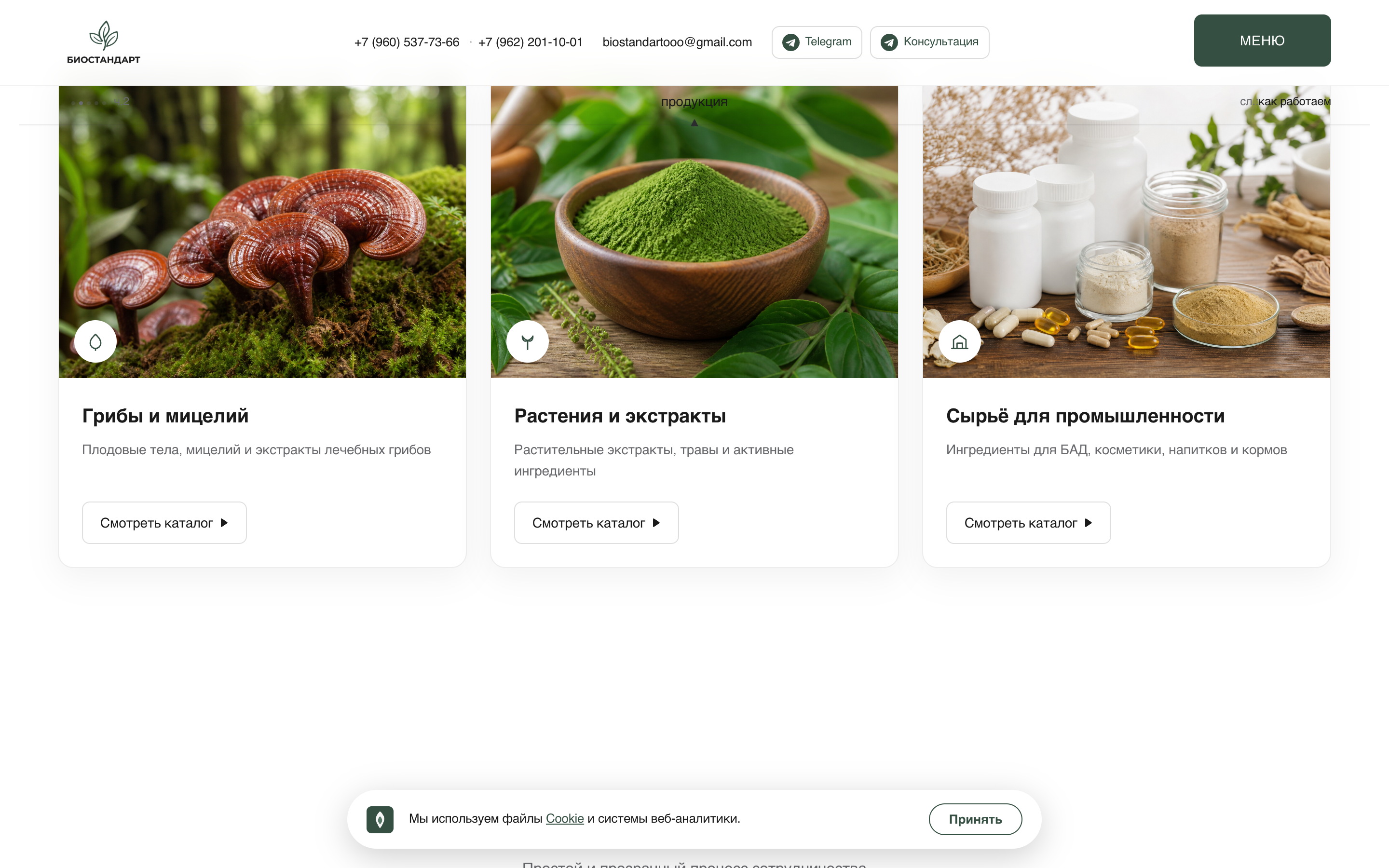Call phone number +7 (962) 201-10-01
Screen dimensions: 1389x868
click(x=531, y=42)
